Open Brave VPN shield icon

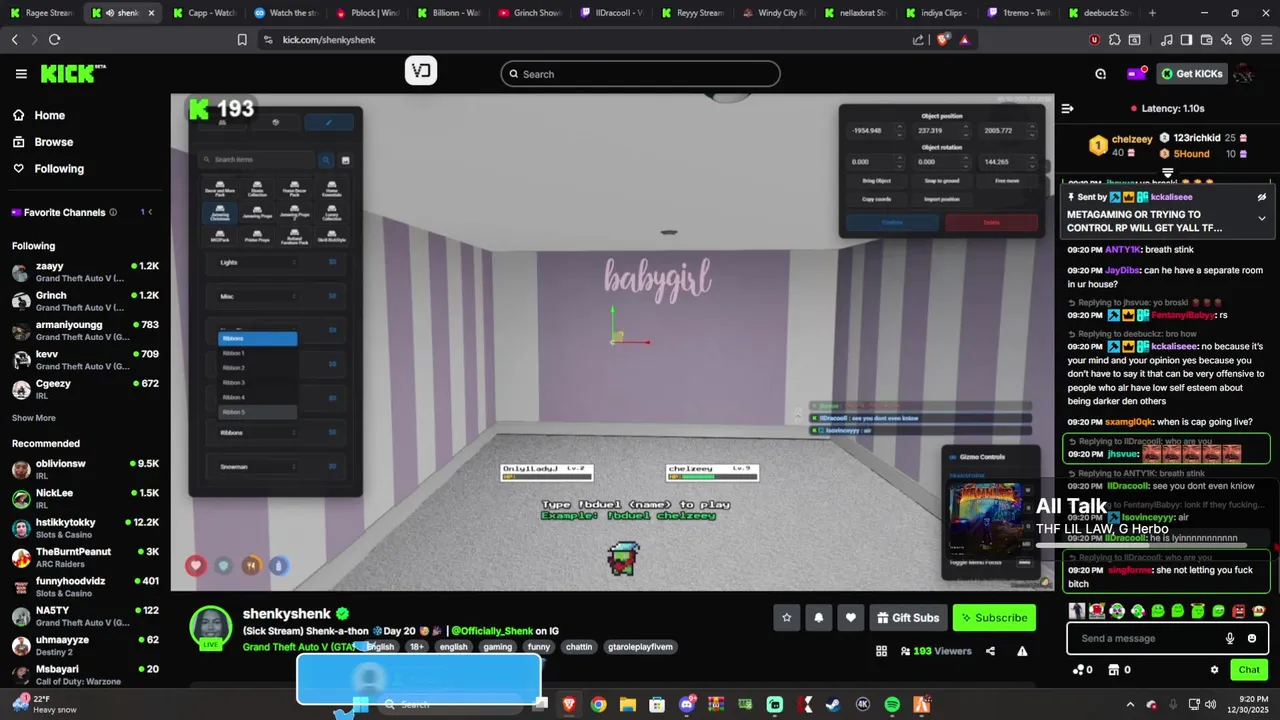point(1247,40)
